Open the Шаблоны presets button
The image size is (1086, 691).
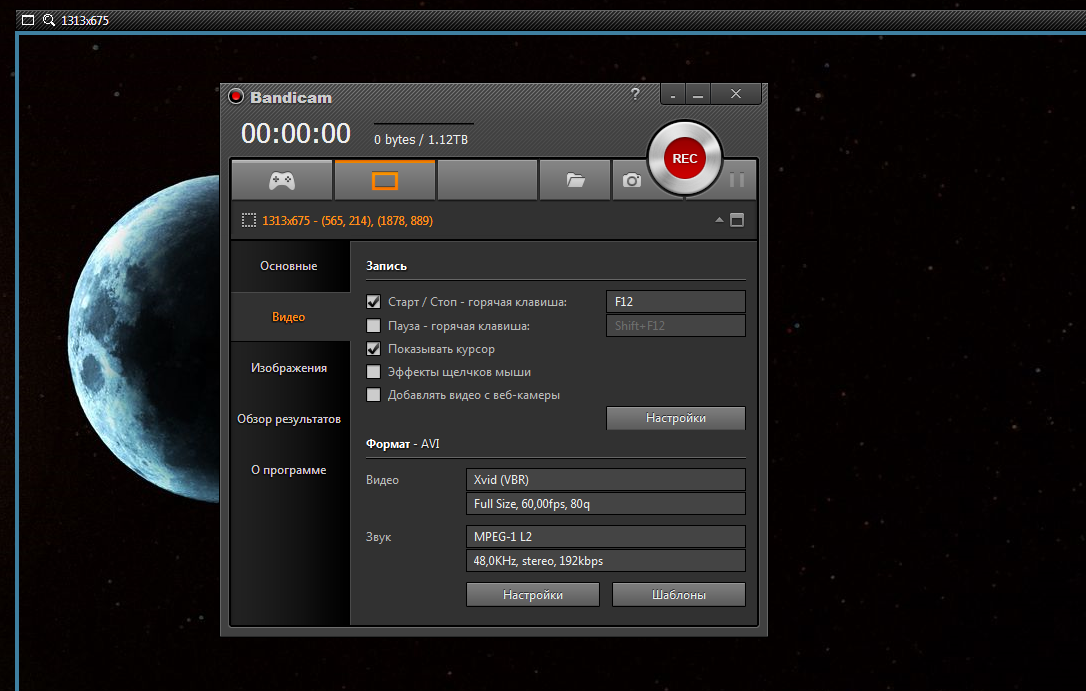click(679, 595)
